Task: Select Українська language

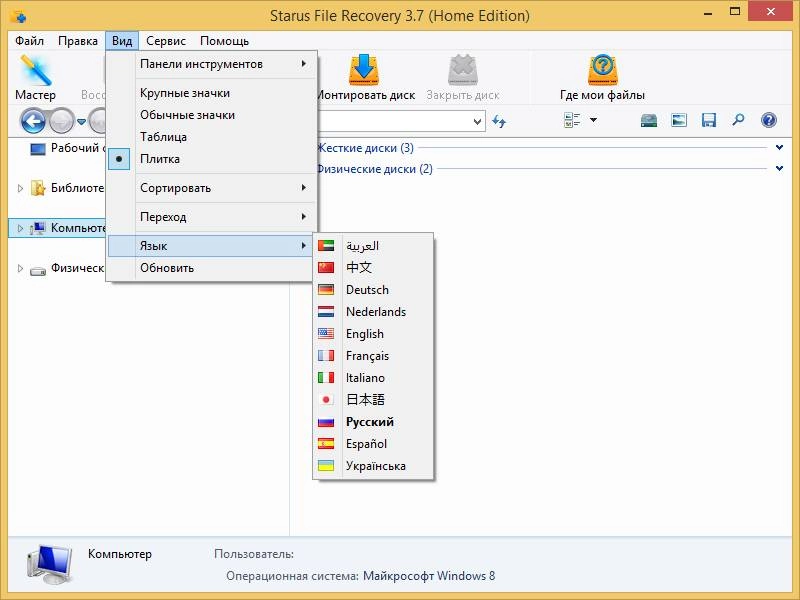Action: [x=373, y=466]
